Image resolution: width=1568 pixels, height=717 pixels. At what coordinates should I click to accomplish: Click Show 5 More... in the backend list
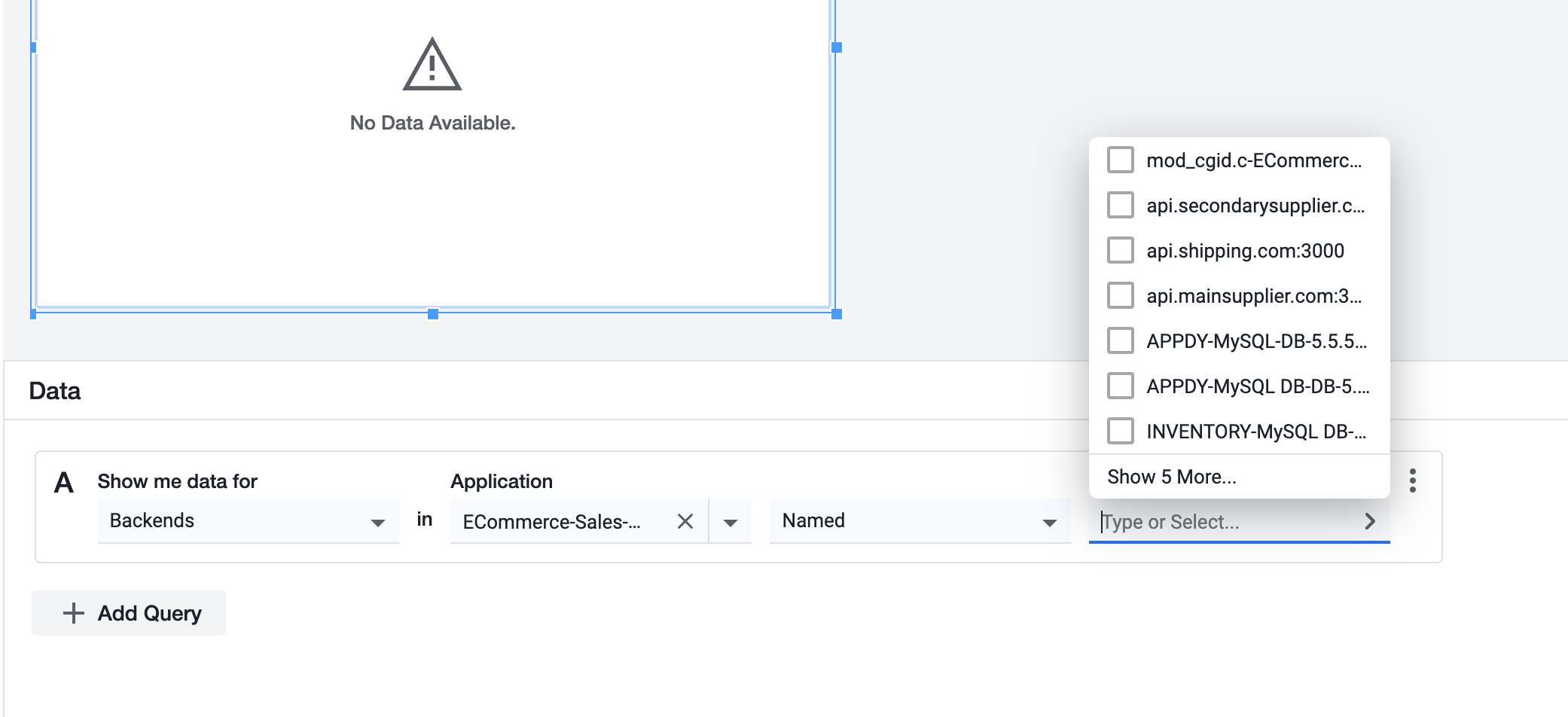[x=1171, y=477]
